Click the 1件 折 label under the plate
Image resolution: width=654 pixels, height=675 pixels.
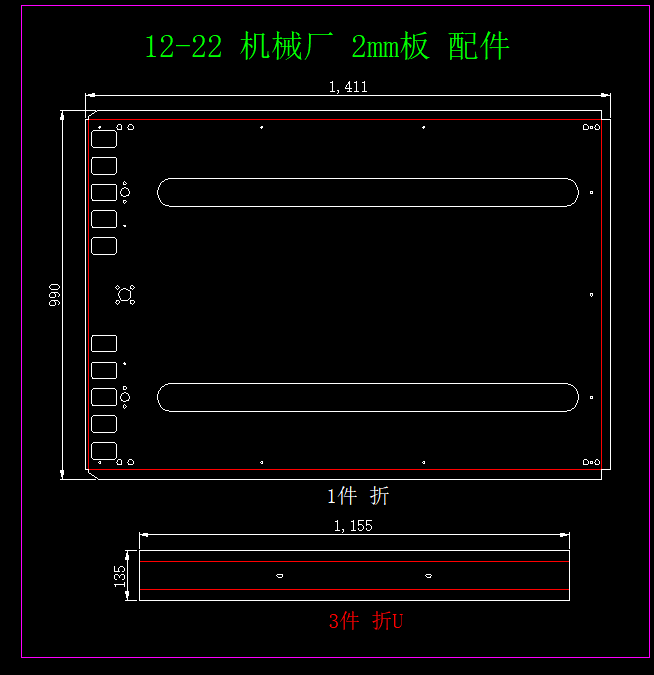358,495
